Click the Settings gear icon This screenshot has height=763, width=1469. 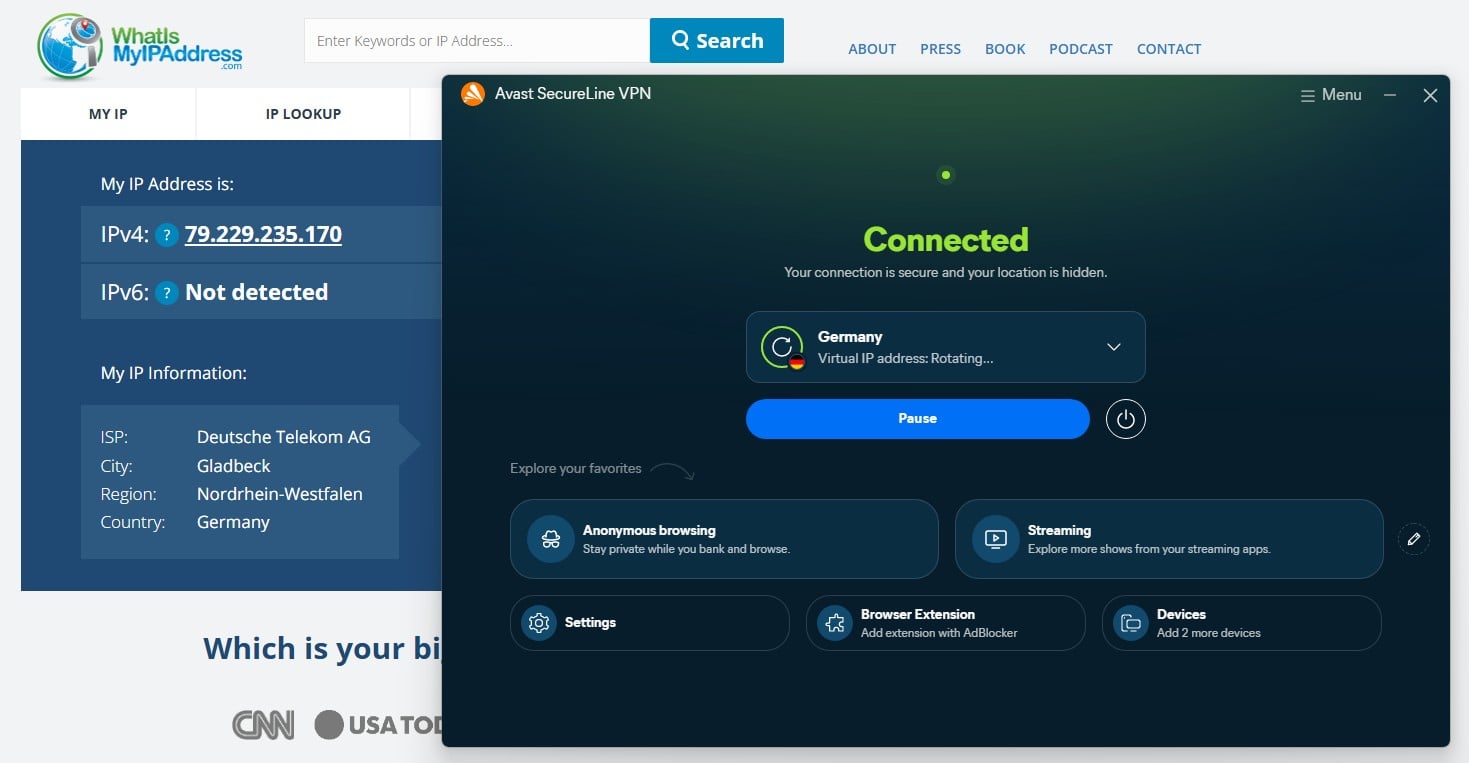click(x=539, y=623)
